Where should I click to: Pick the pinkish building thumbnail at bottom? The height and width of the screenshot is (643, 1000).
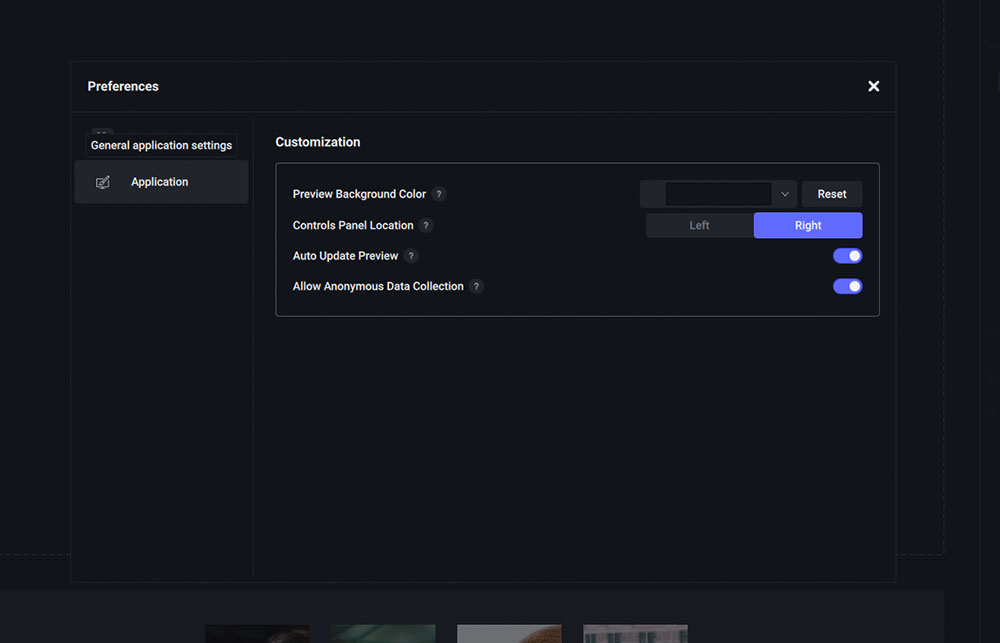click(x=635, y=633)
